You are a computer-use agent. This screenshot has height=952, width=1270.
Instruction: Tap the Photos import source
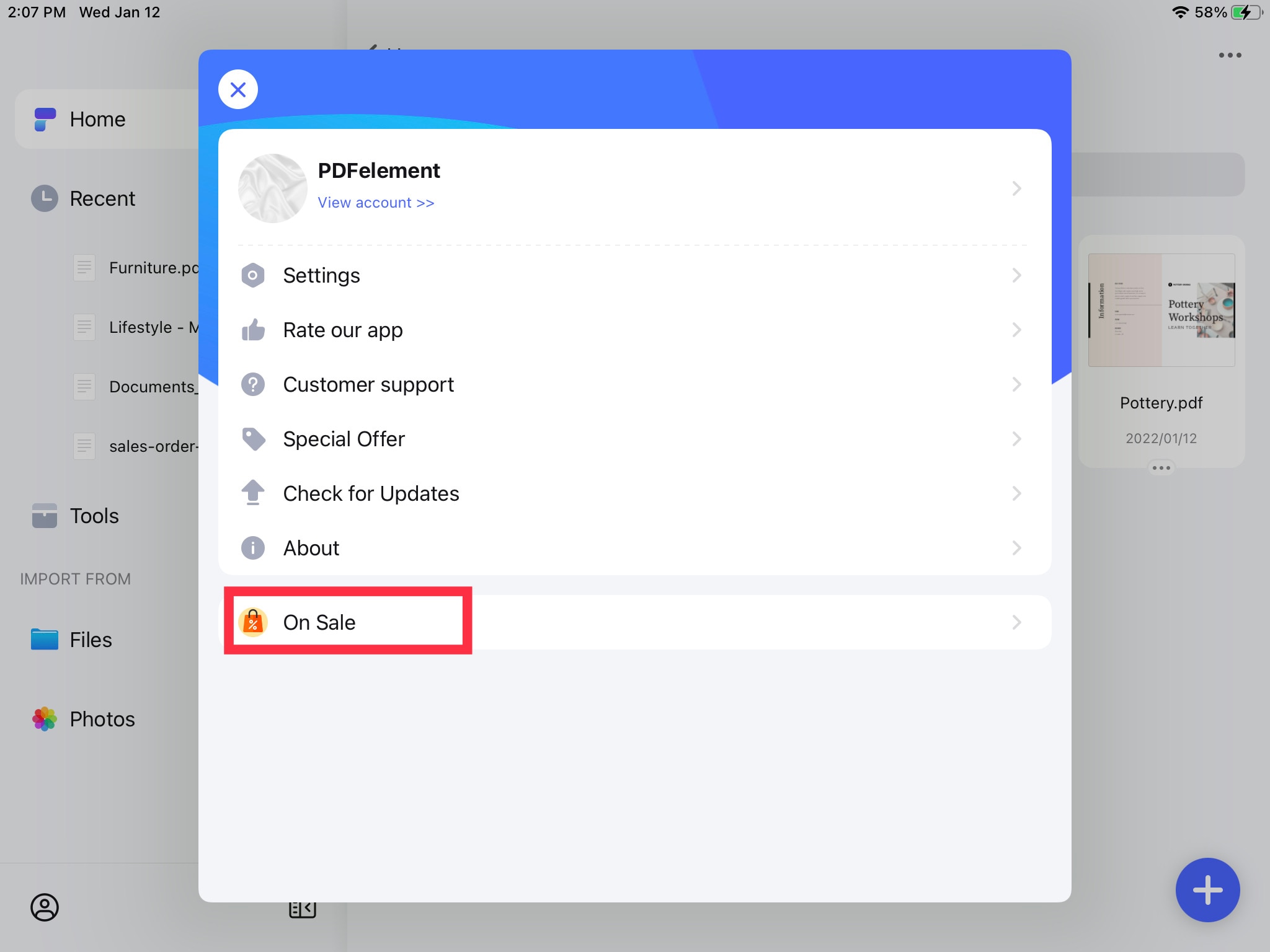(x=102, y=719)
